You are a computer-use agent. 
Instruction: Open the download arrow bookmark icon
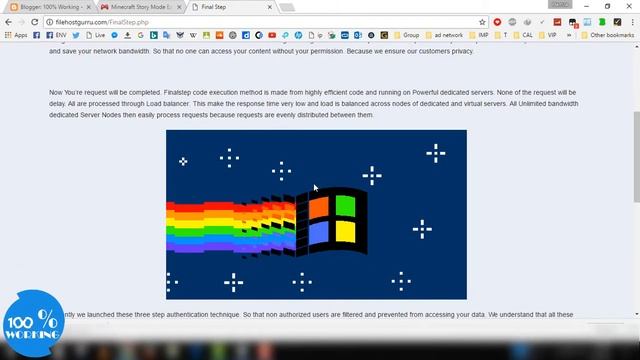127,36
